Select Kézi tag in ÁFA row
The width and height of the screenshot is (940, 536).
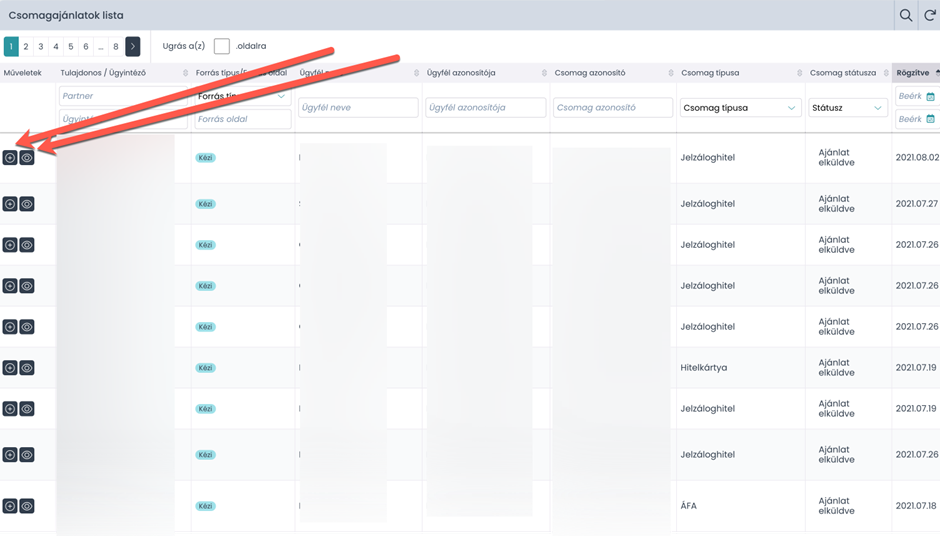click(206, 506)
